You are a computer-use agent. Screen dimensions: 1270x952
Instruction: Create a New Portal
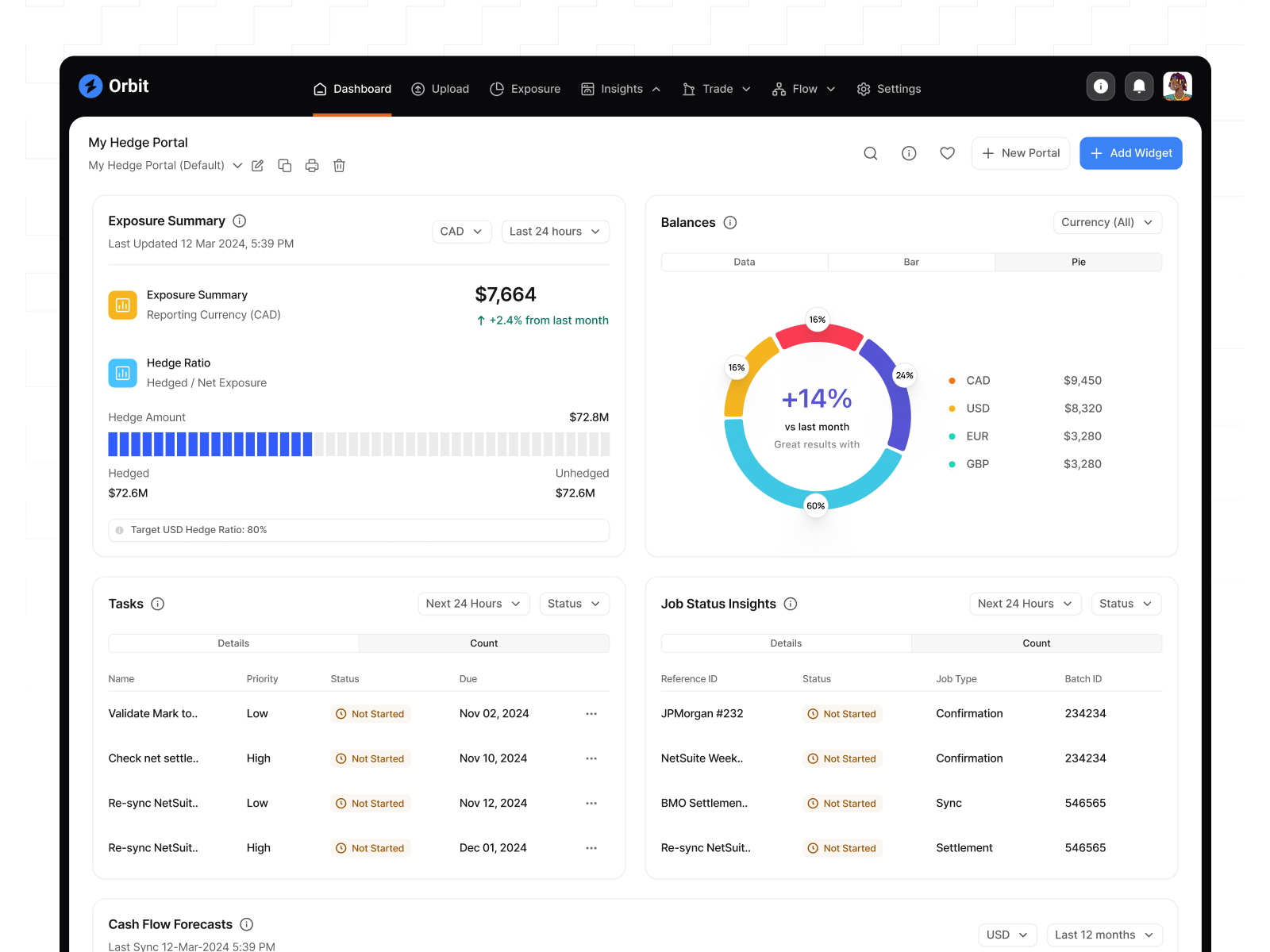pos(1020,153)
